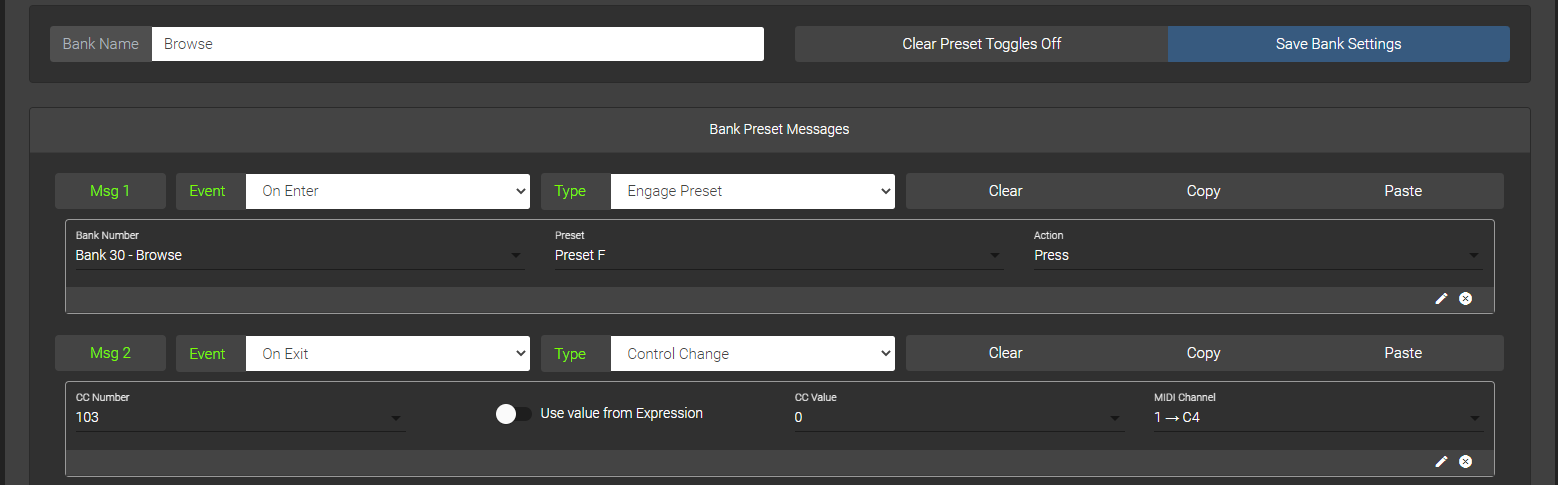1558x485 pixels.
Task: Click the circled X icon in Msg 1
Action: [1465, 299]
